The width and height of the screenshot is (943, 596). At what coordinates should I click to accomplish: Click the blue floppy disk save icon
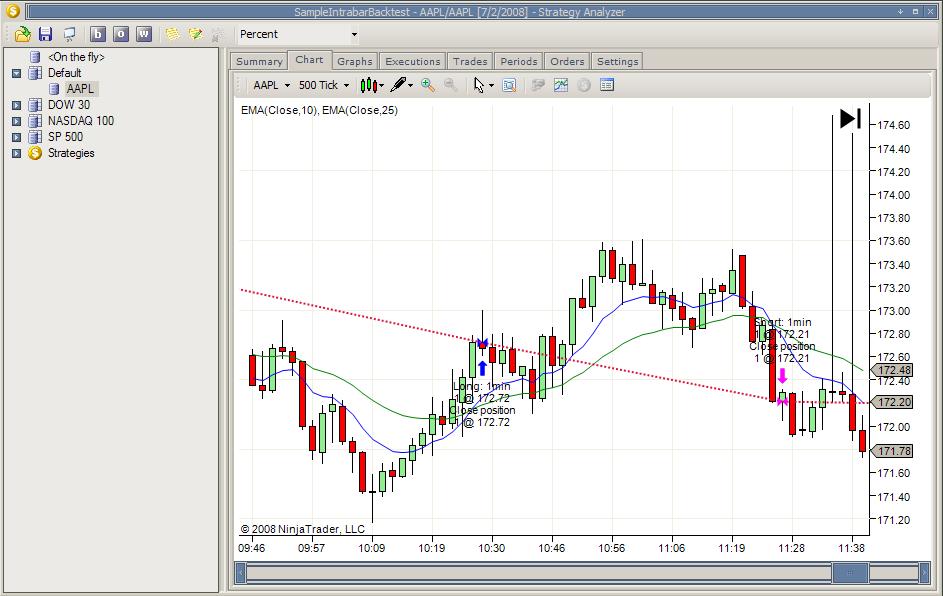tap(45, 34)
